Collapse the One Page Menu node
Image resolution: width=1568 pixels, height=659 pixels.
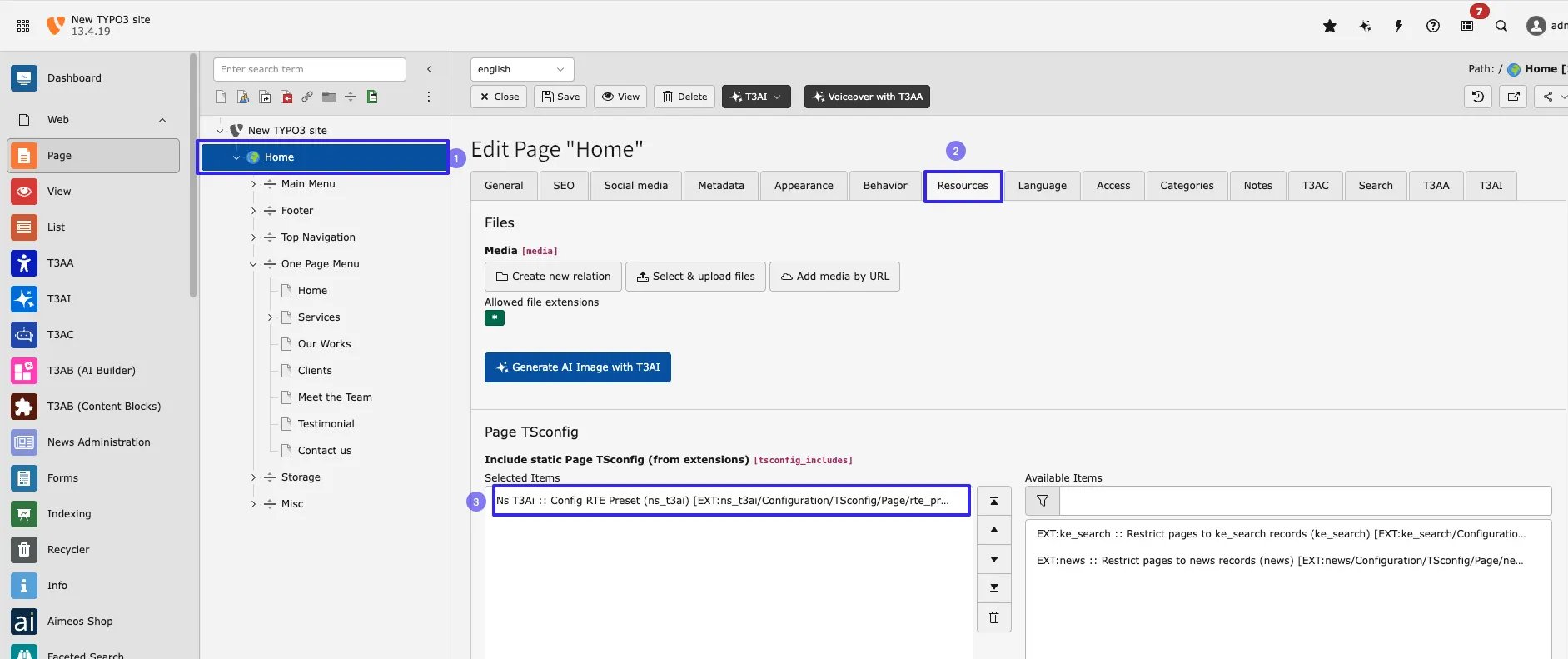click(253, 264)
